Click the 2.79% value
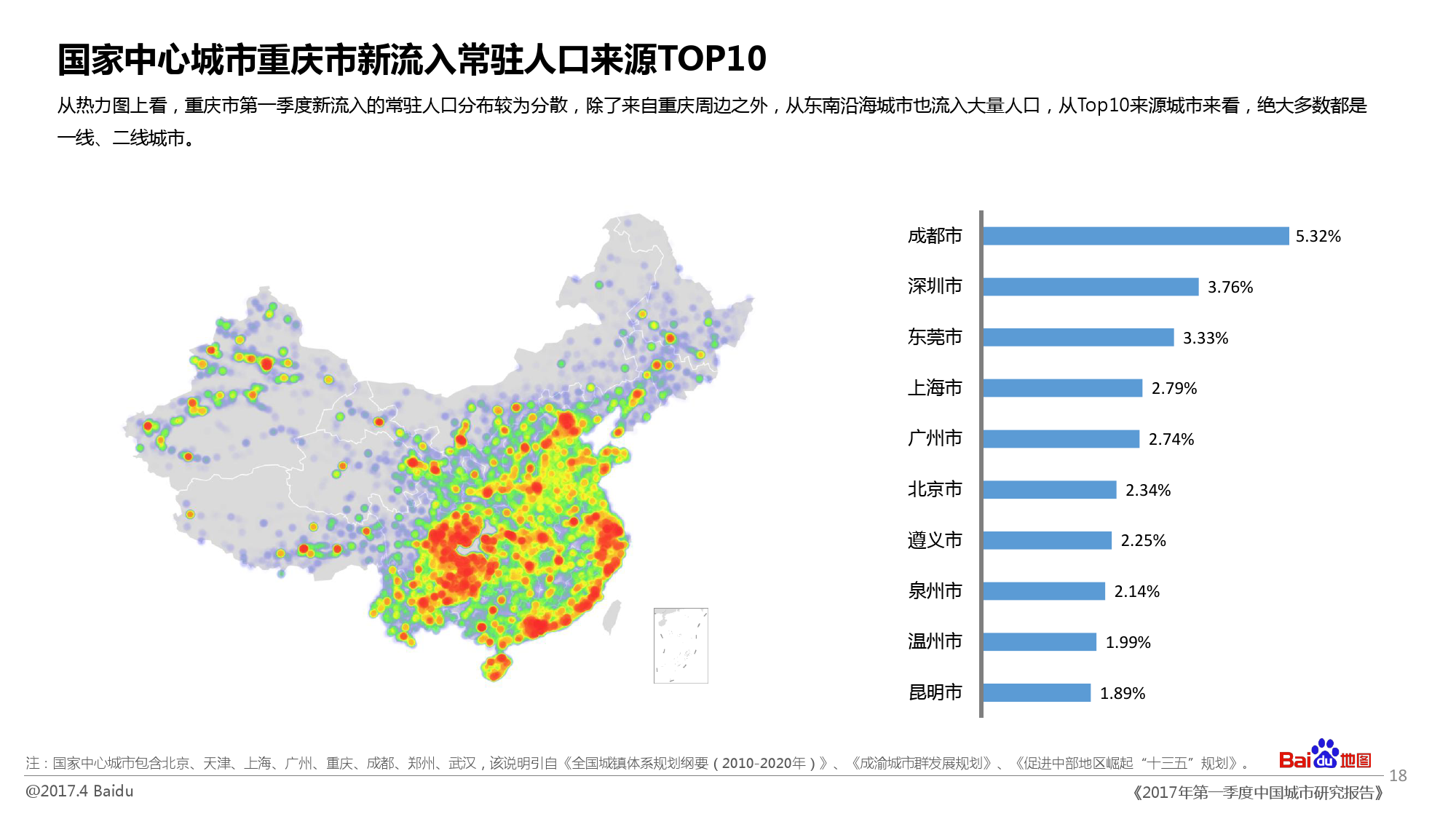 coord(1174,389)
